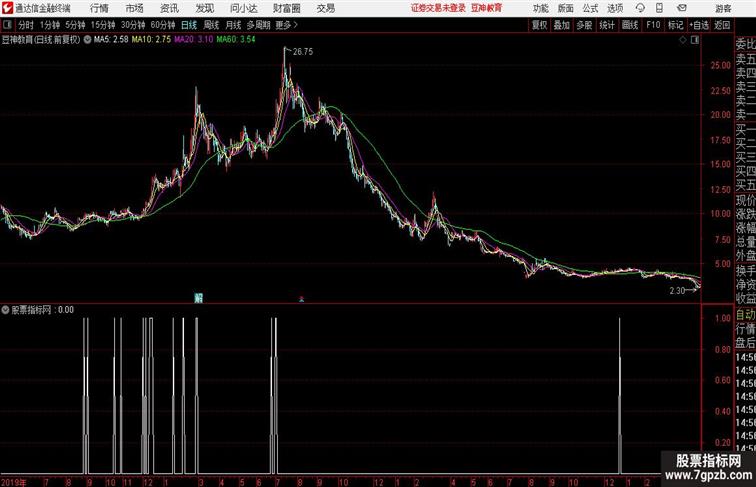Viewport: 756px width, 487px height.
Task: Click the diamond icon at chart top-right
Action: pos(683,40)
